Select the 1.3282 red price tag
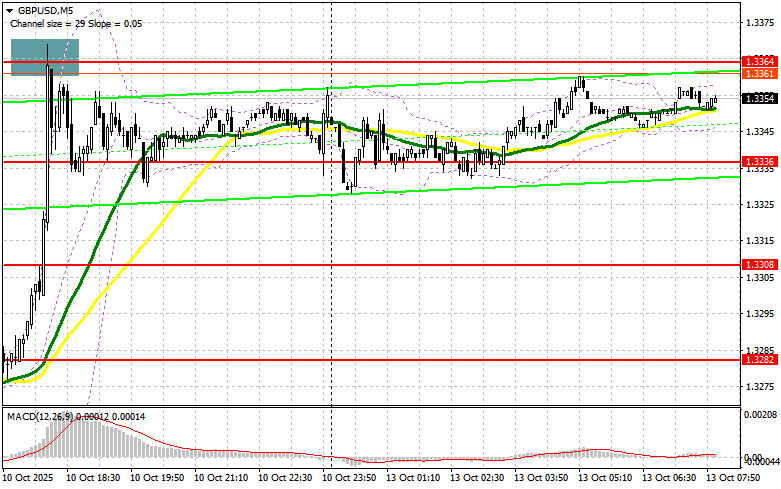Viewport: 781px width, 489px height. coord(757,359)
